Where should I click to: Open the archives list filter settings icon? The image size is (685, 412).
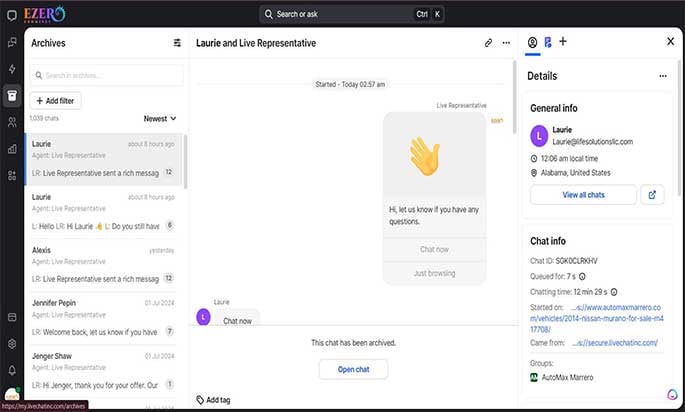click(x=177, y=43)
